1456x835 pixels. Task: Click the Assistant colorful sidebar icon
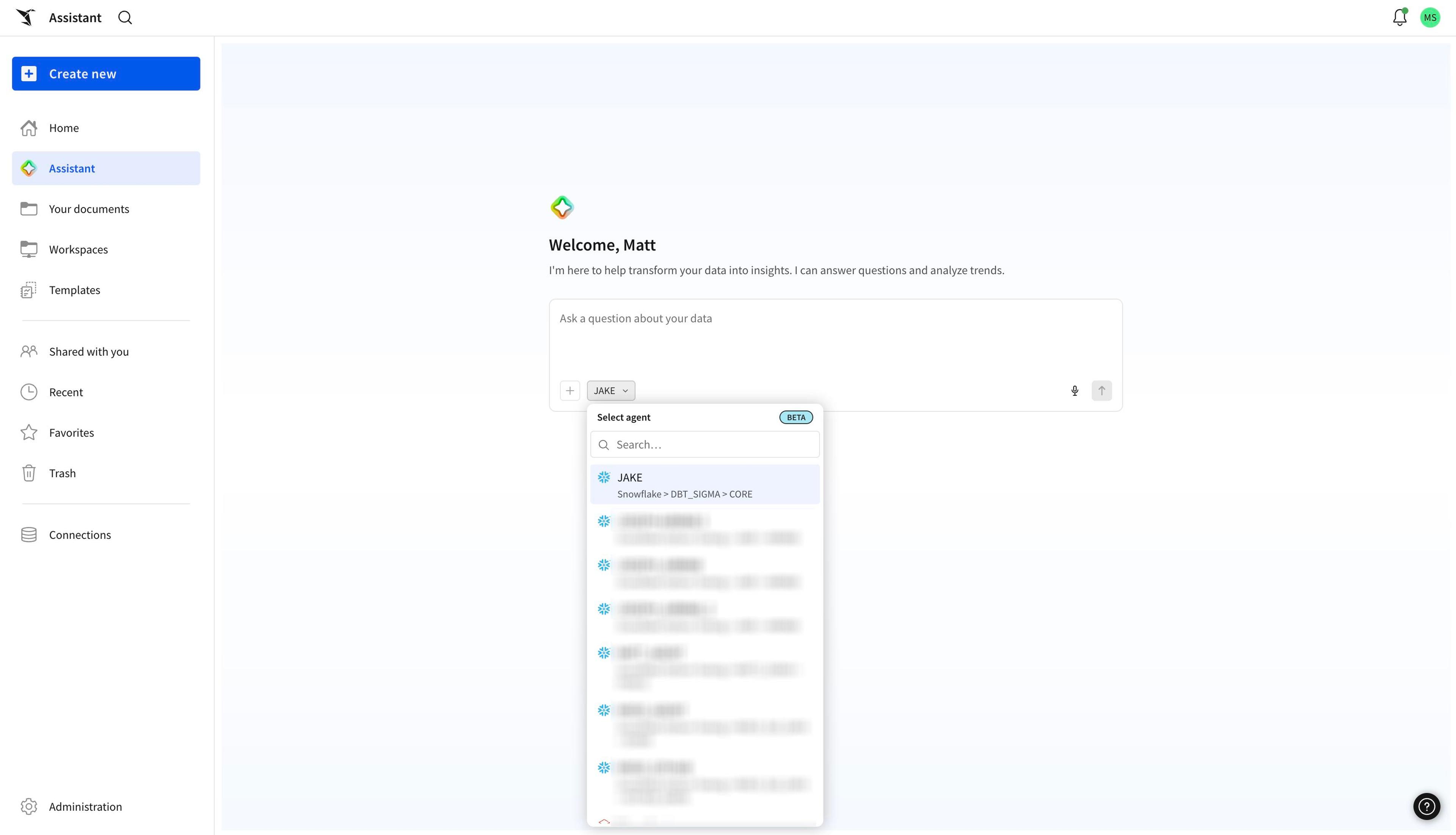point(29,168)
